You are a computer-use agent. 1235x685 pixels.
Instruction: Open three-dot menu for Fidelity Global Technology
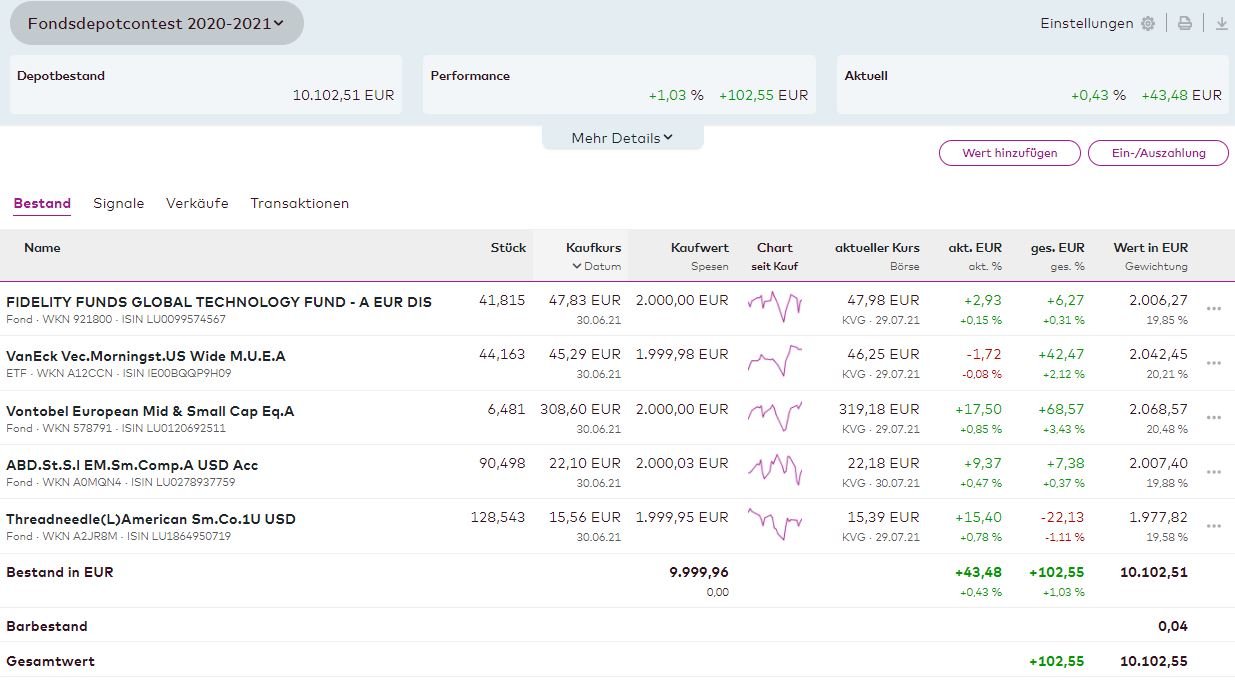click(x=1214, y=309)
